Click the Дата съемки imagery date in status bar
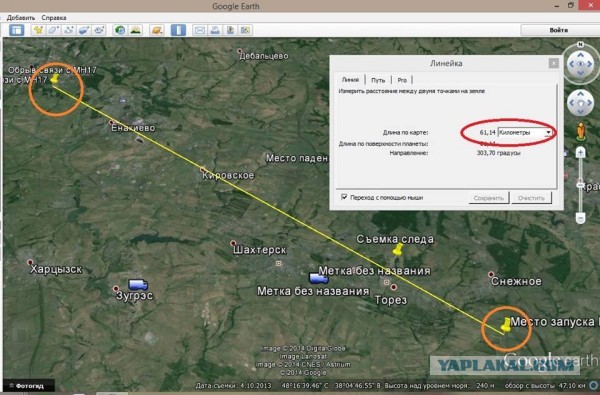600x395 pixels. (x=233, y=385)
